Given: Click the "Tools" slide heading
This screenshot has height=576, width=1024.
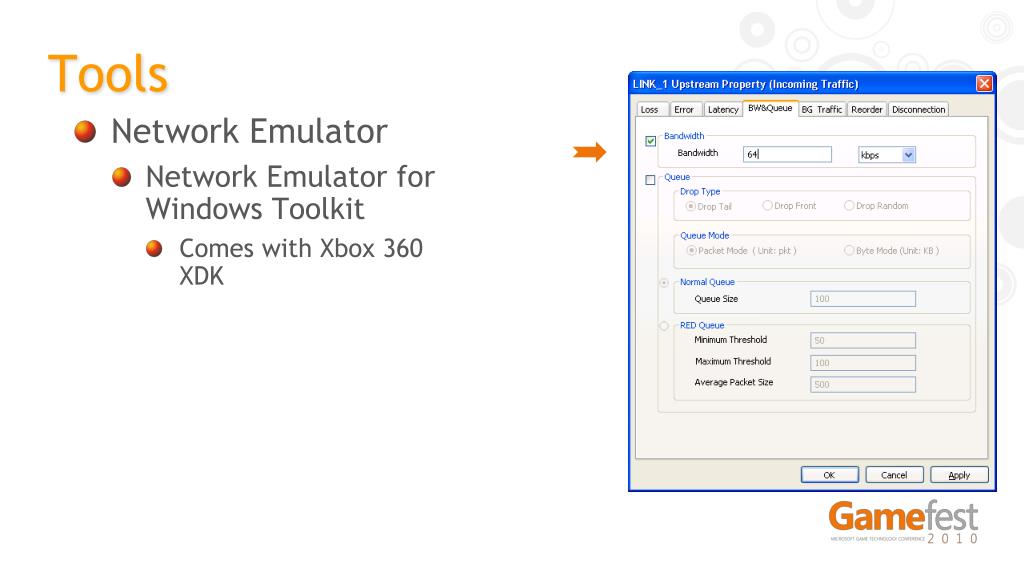Looking at the screenshot, I should coord(108,73).
